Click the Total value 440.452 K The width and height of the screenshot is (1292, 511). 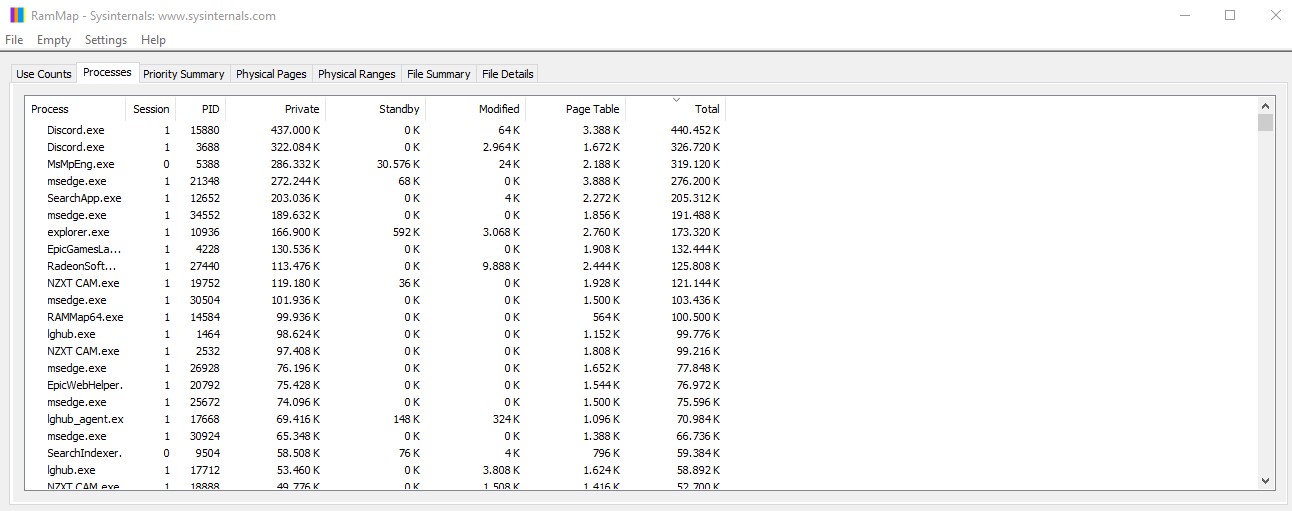pyautogui.click(x=695, y=130)
